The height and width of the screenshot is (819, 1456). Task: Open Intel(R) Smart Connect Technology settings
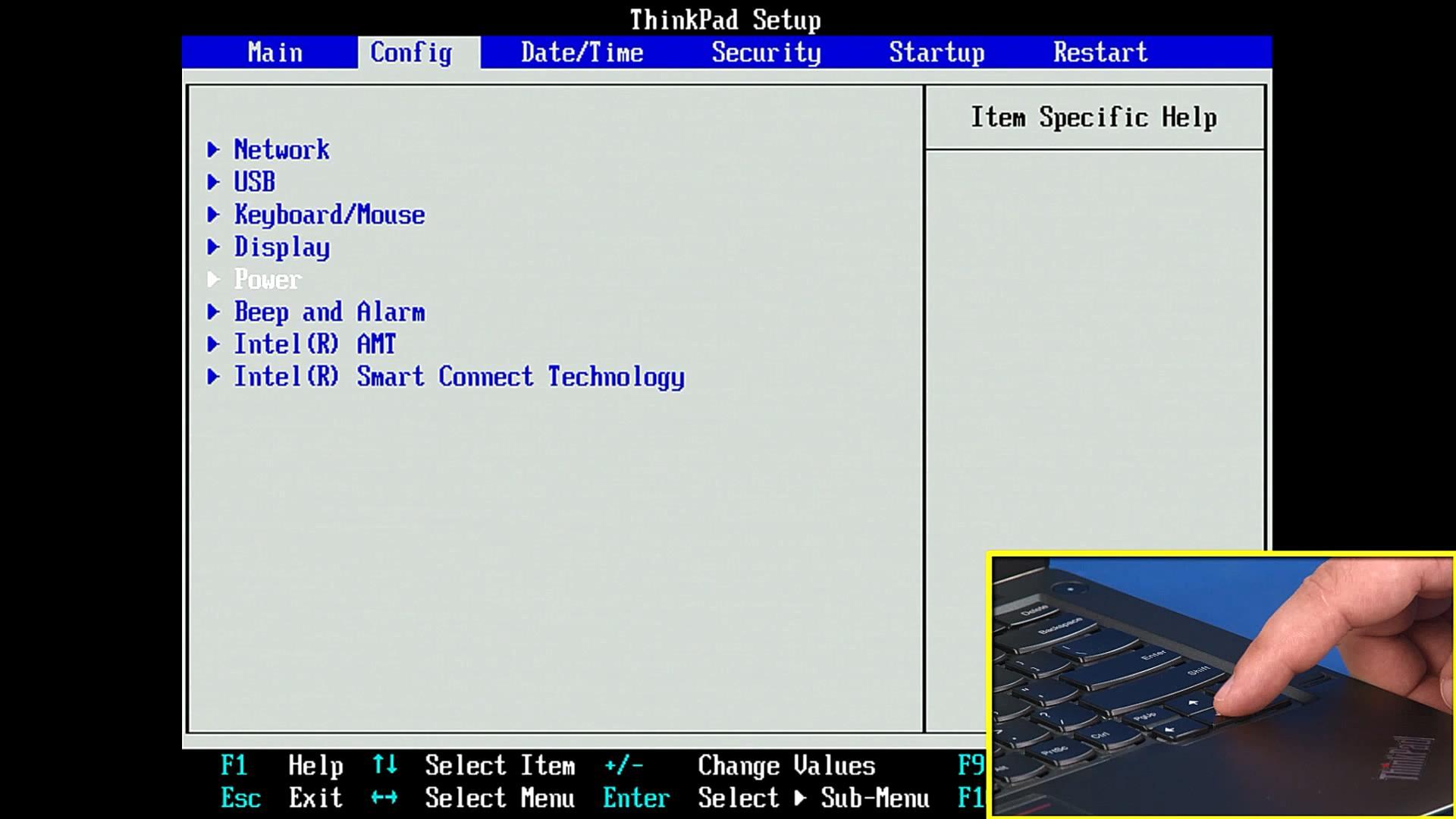click(459, 377)
